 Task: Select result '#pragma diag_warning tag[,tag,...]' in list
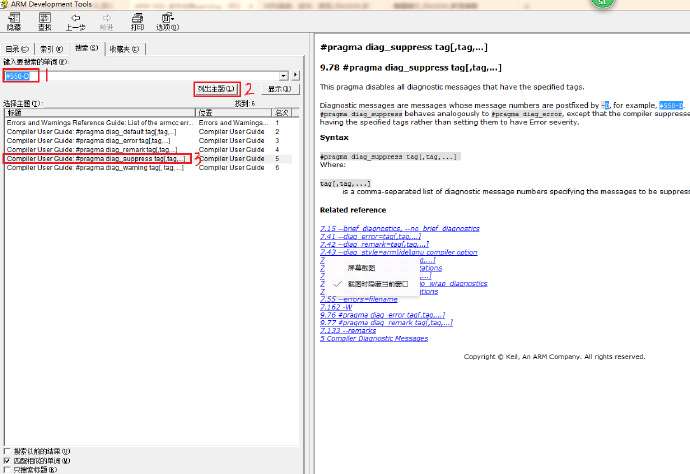tap(95, 168)
